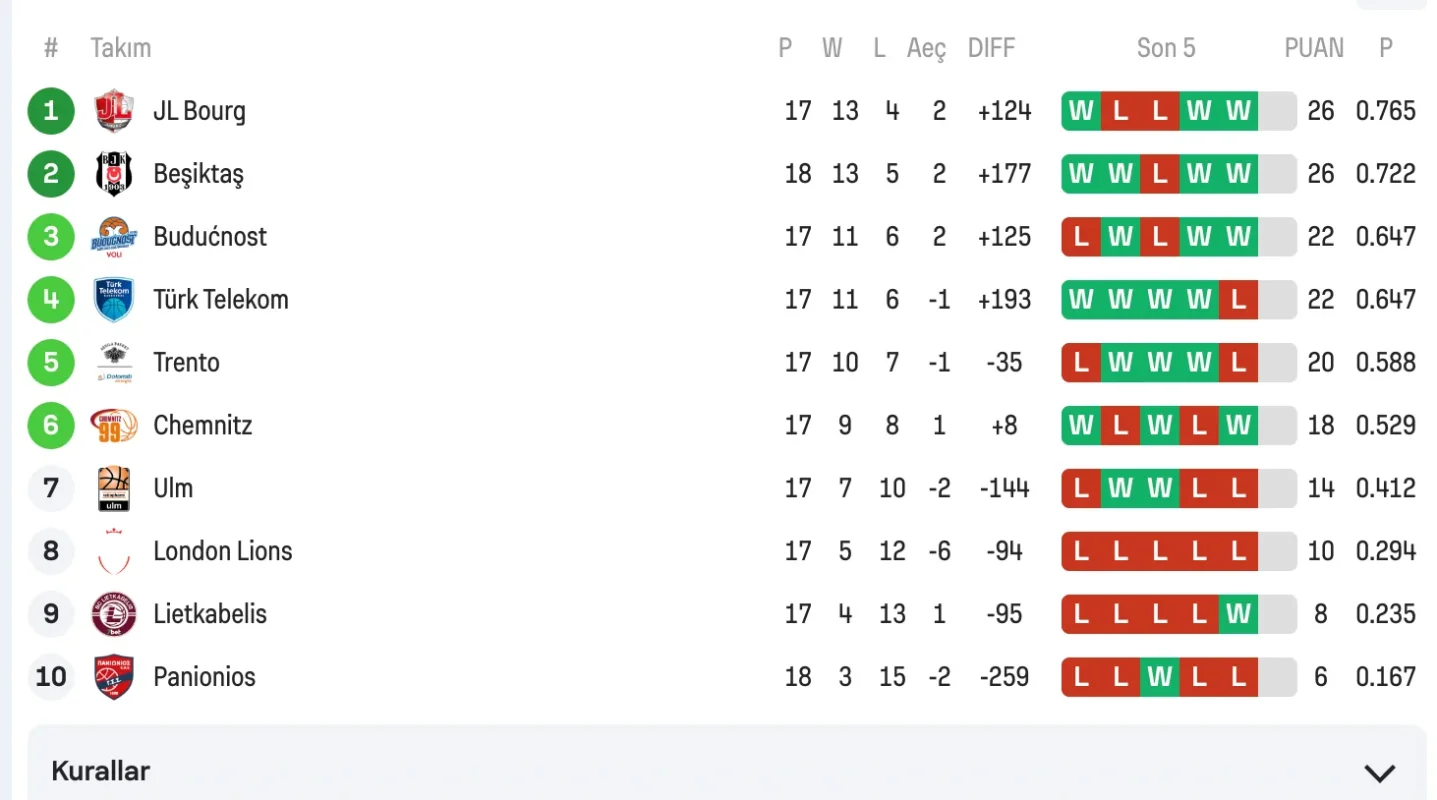Click the Takım column header

pyautogui.click(x=120, y=48)
